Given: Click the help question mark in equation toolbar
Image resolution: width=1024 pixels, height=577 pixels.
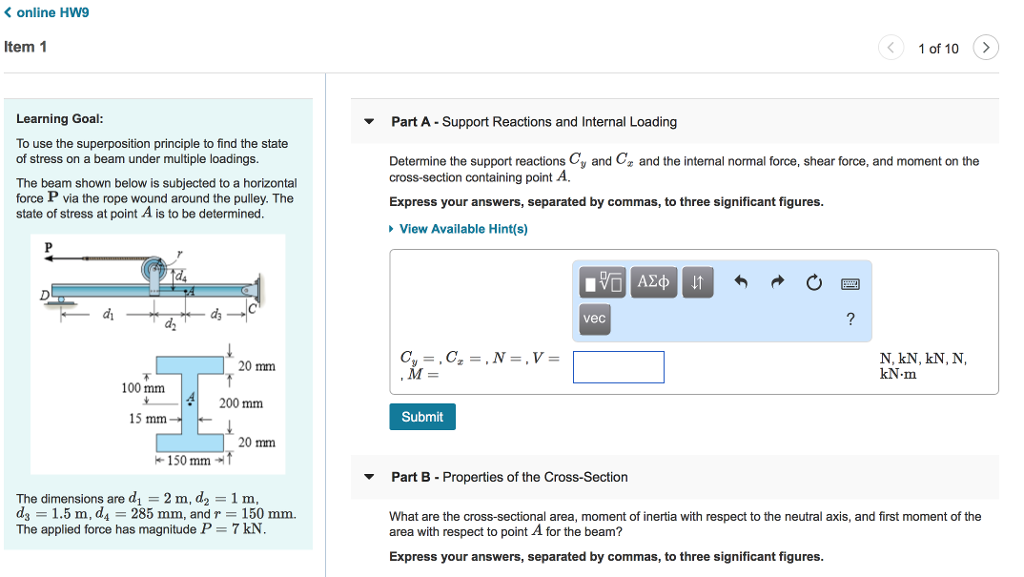Looking at the screenshot, I should pyautogui.click(x=850, y=318).
